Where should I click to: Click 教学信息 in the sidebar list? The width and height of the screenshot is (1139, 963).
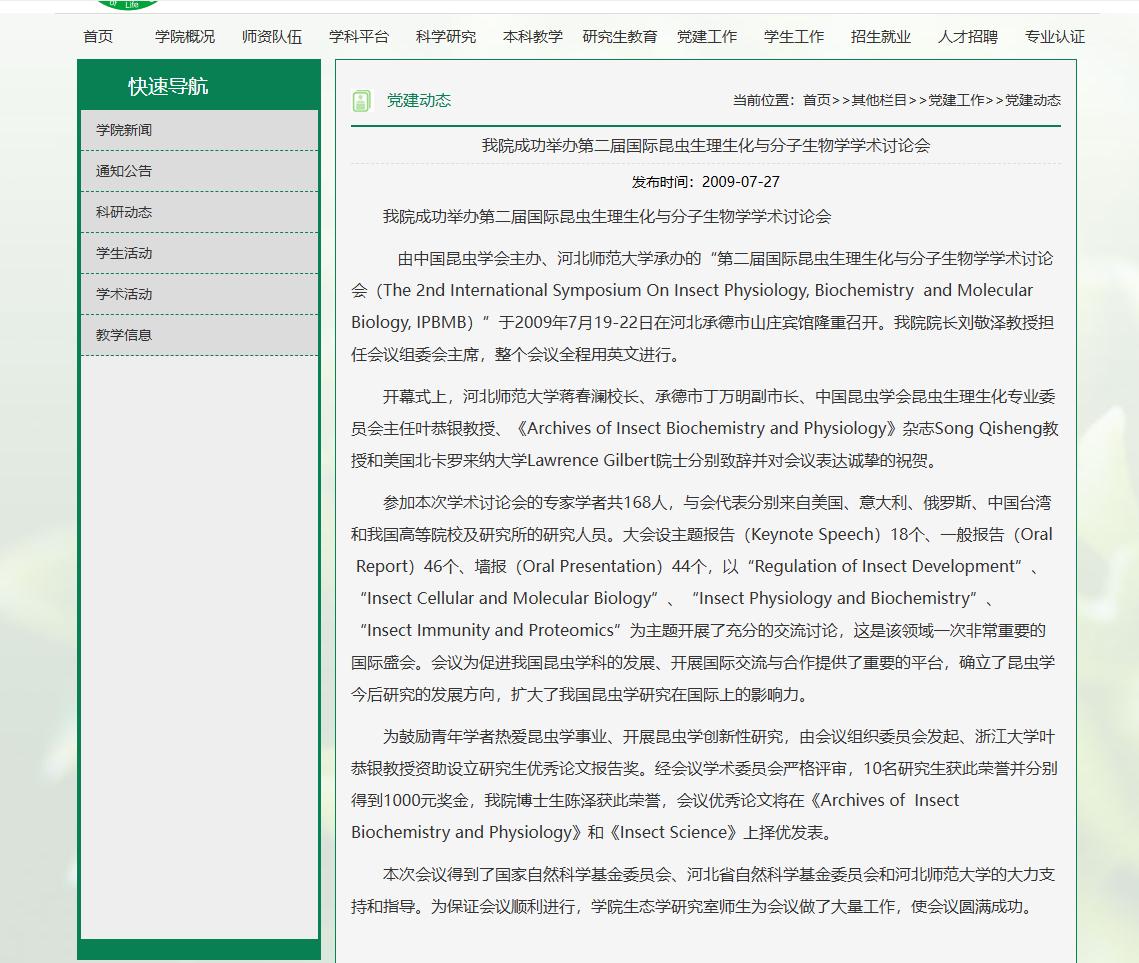coord(124,335)
